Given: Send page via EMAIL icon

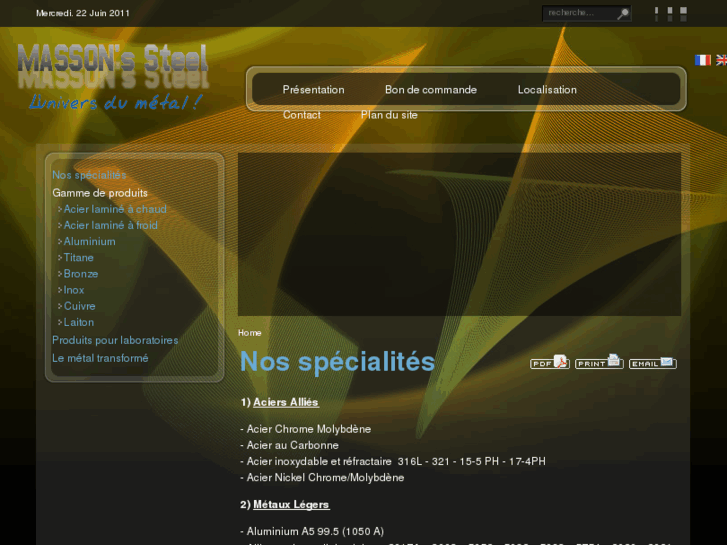Looking at the screenshot, I should [x=653, y=363].
